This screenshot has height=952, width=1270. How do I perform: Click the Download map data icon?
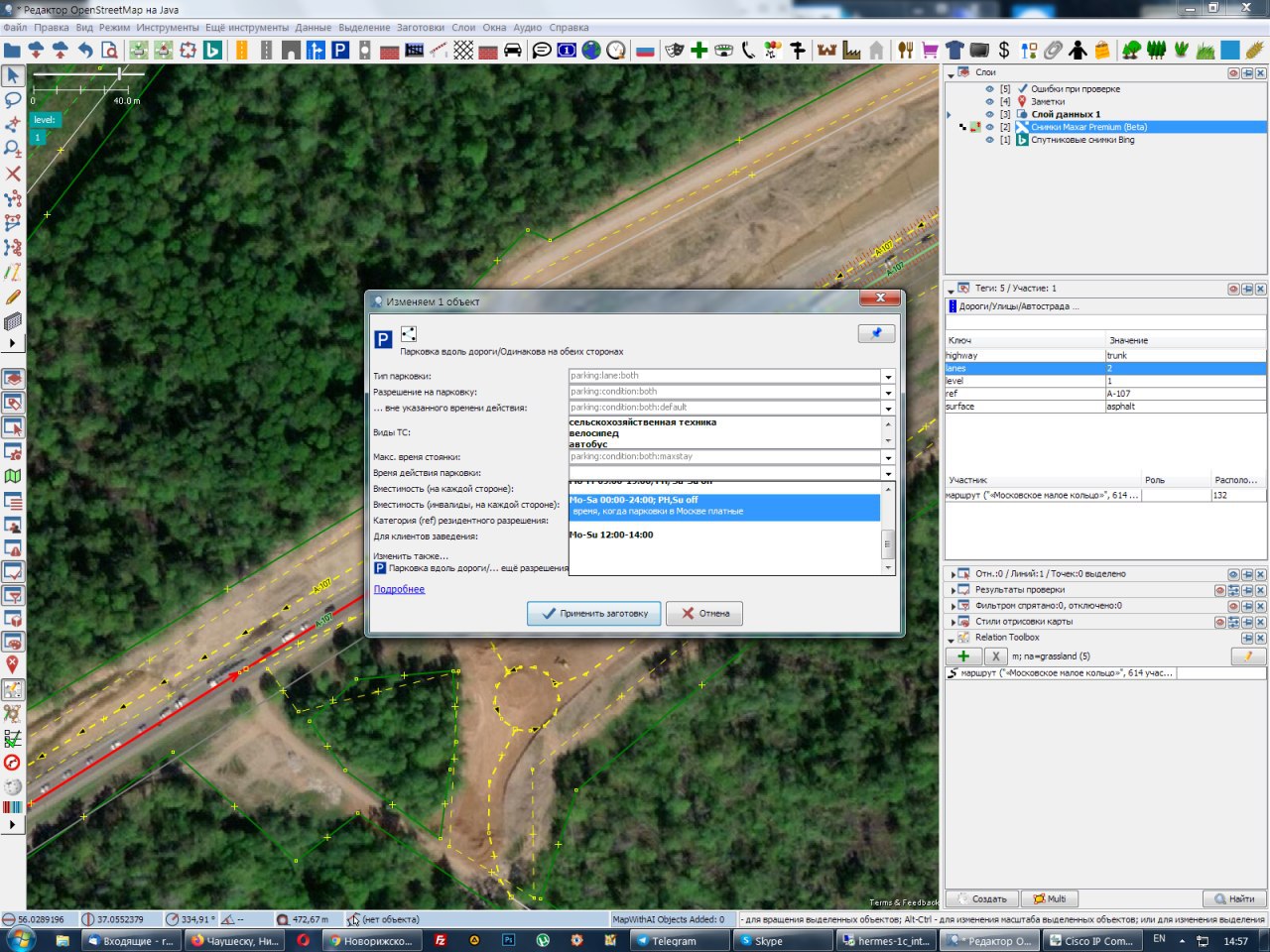(37, 50)
